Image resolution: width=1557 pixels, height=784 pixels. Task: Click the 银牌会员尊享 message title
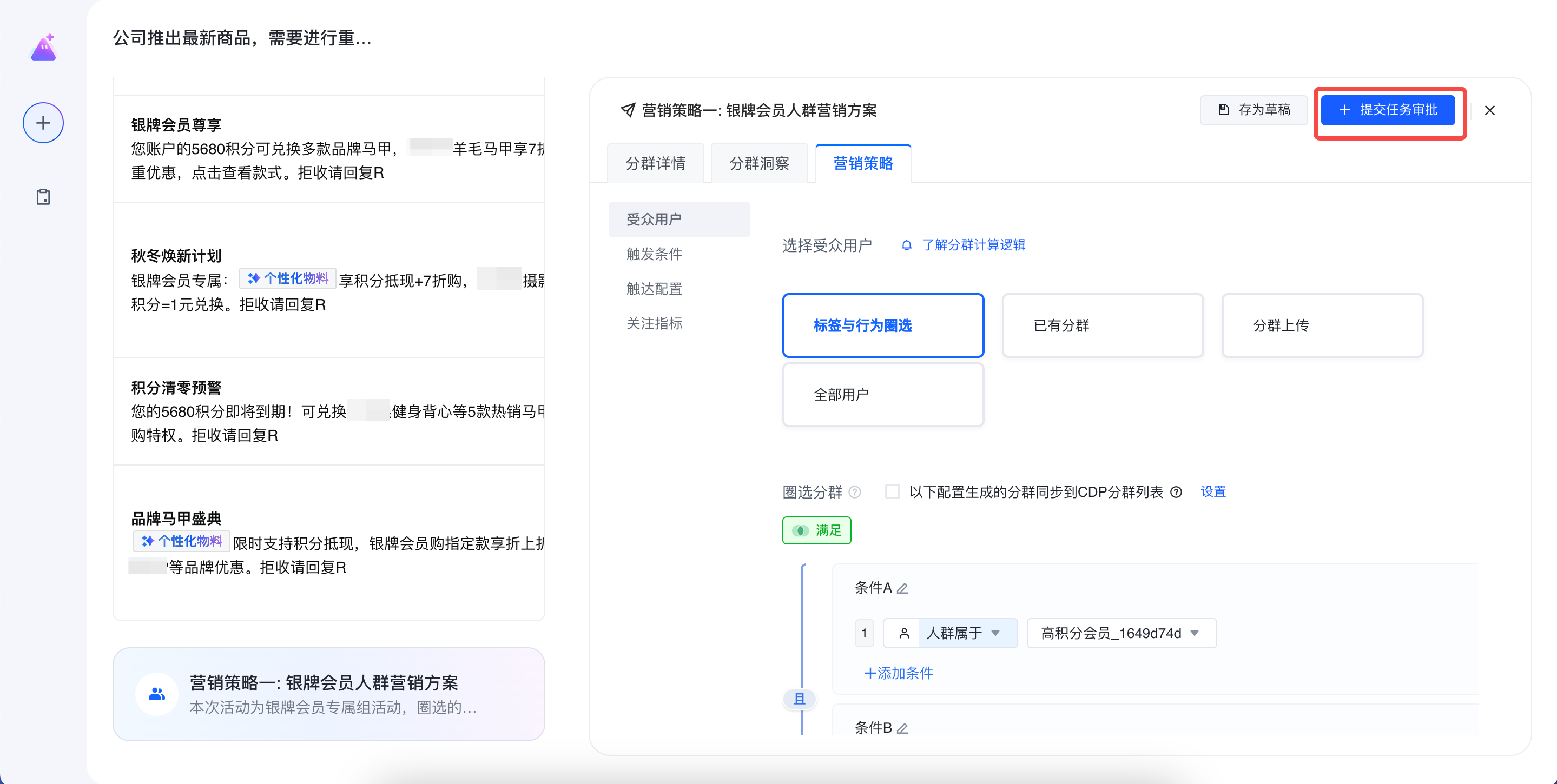[176, 124]
